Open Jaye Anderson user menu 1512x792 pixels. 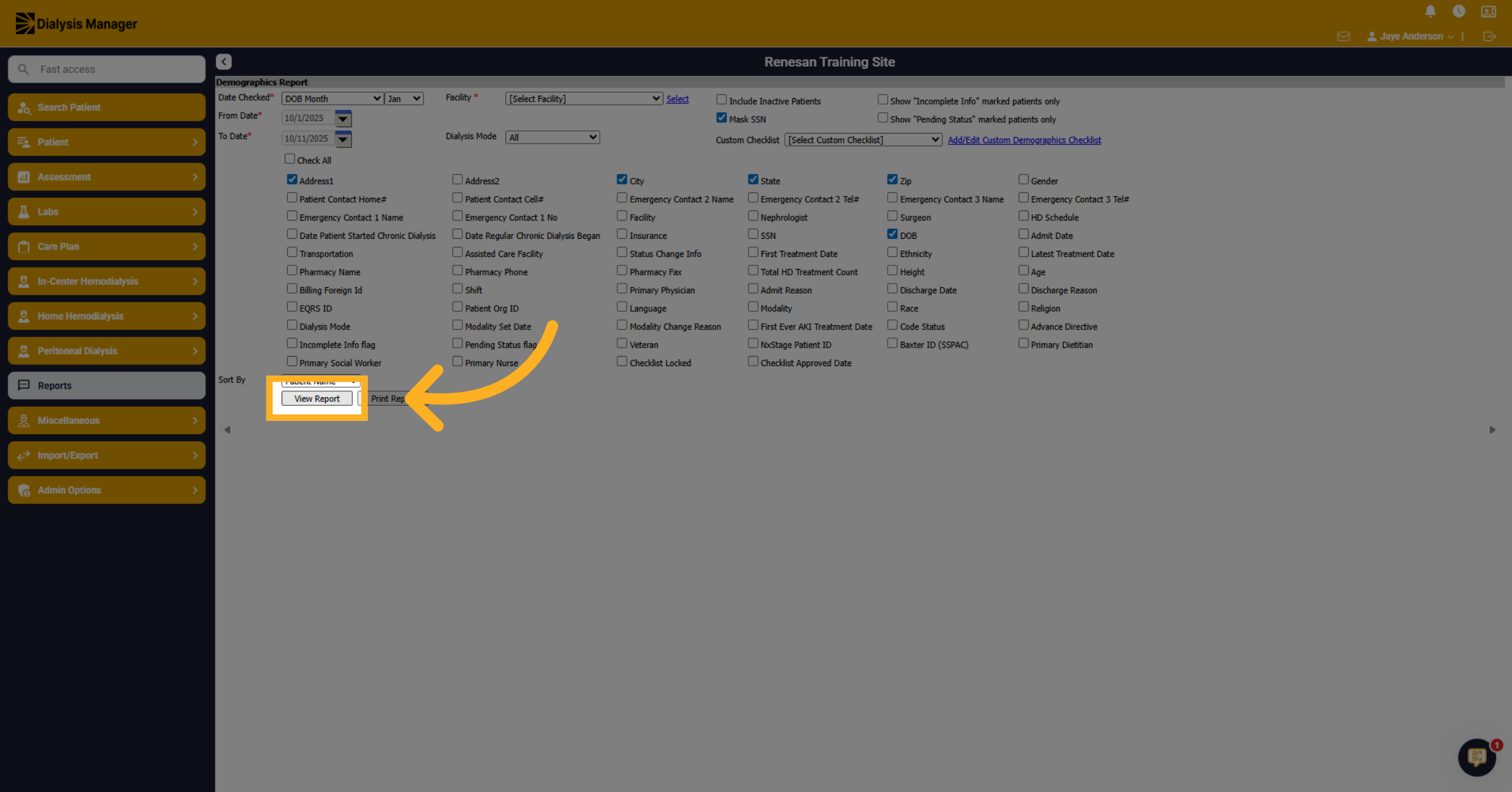pos(1410,37)
